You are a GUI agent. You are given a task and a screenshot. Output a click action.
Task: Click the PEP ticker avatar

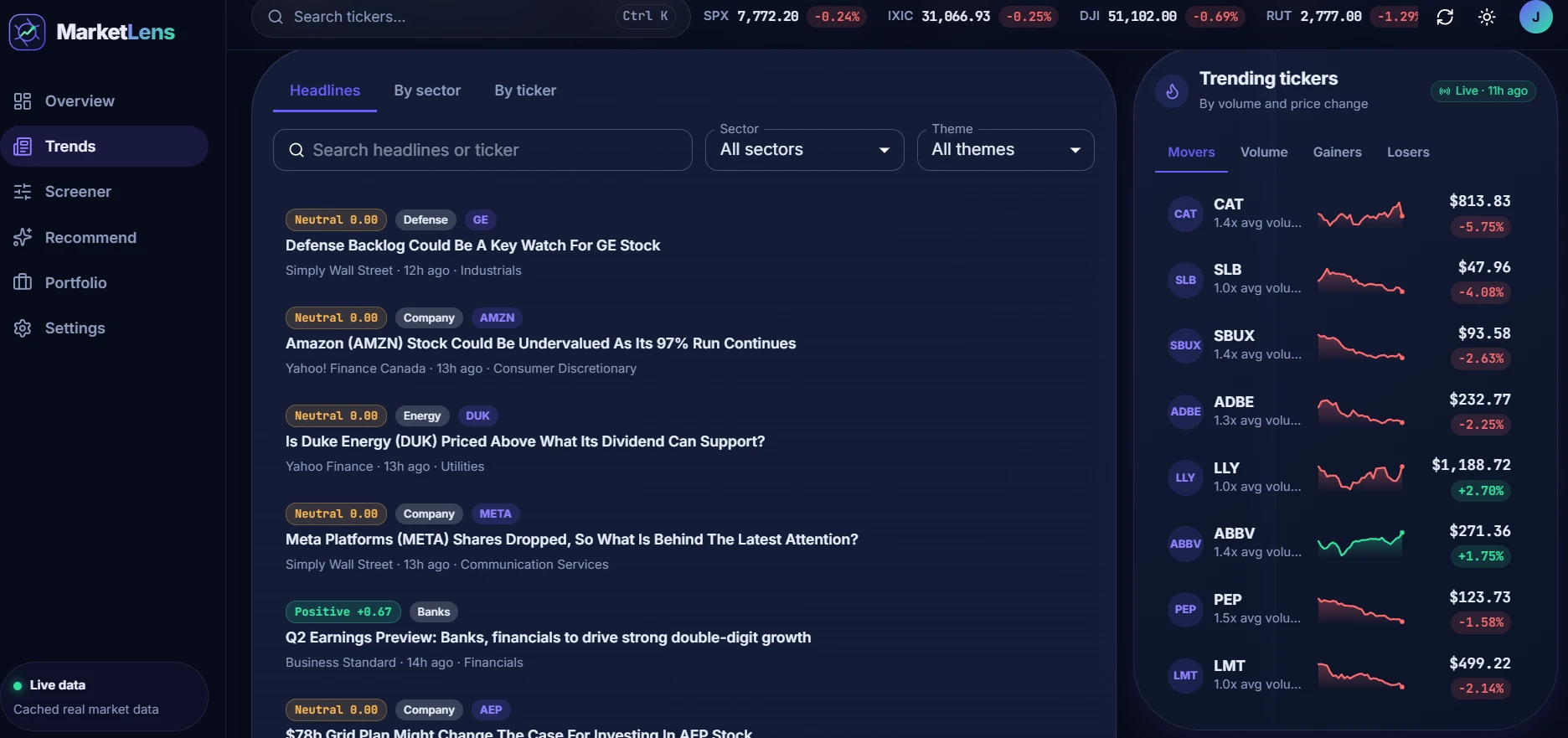pos(1185,609)
